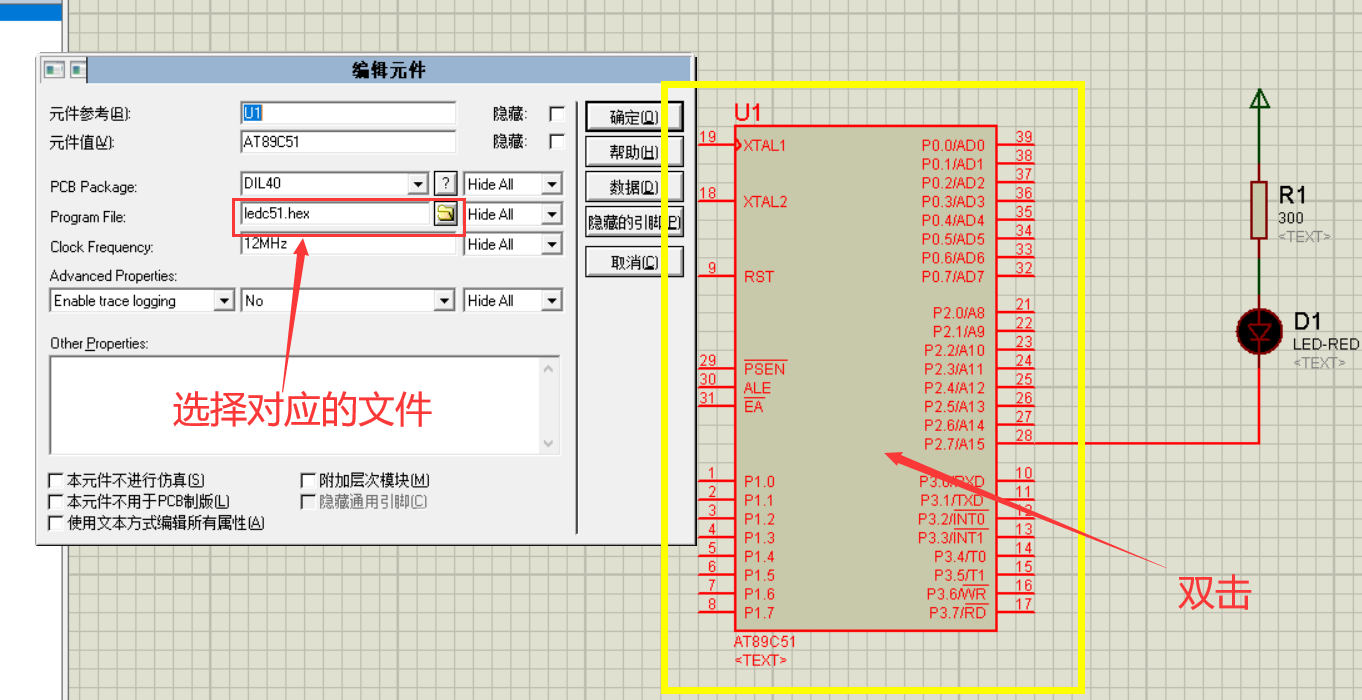
Task: Click the second dialog title bar icon
Action: coord(78,70)
